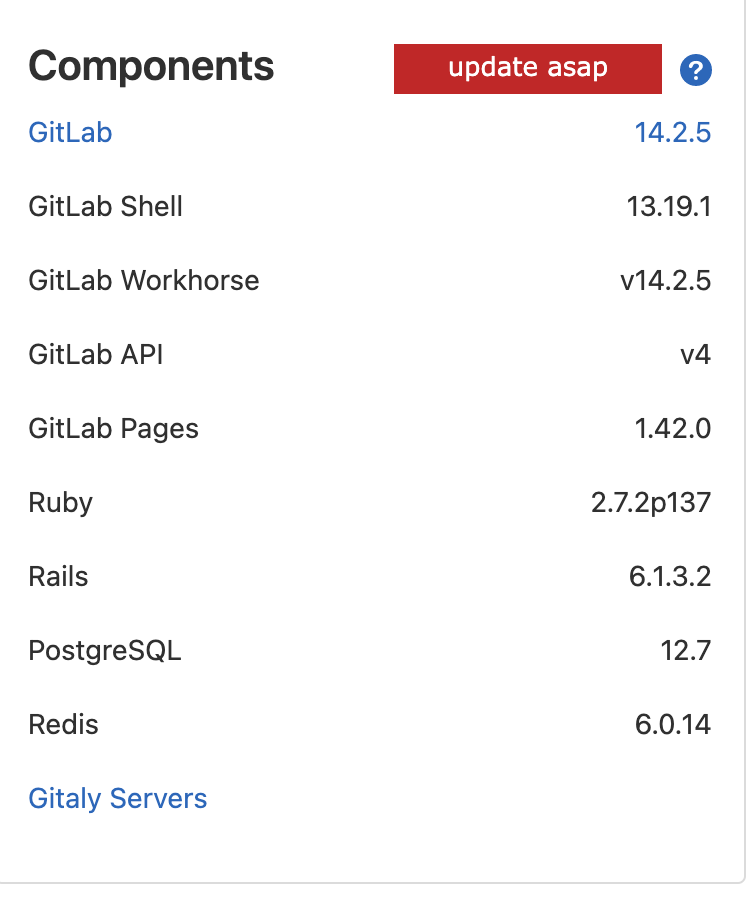Select the Ruby component row
746x902 pixels.
coord(60,502)
